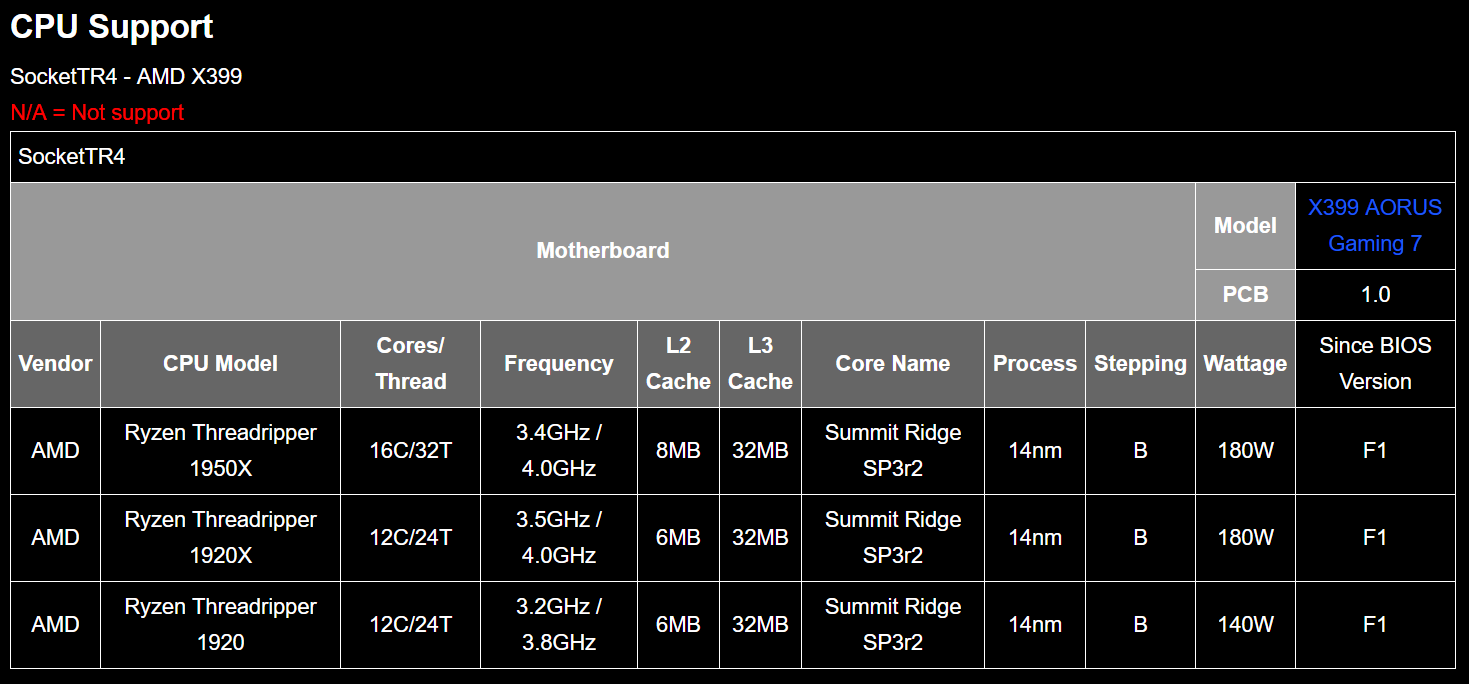Screen dimensions: 1469x684
Task: Select the PCB value 1.0
Action: [1375, 295]
